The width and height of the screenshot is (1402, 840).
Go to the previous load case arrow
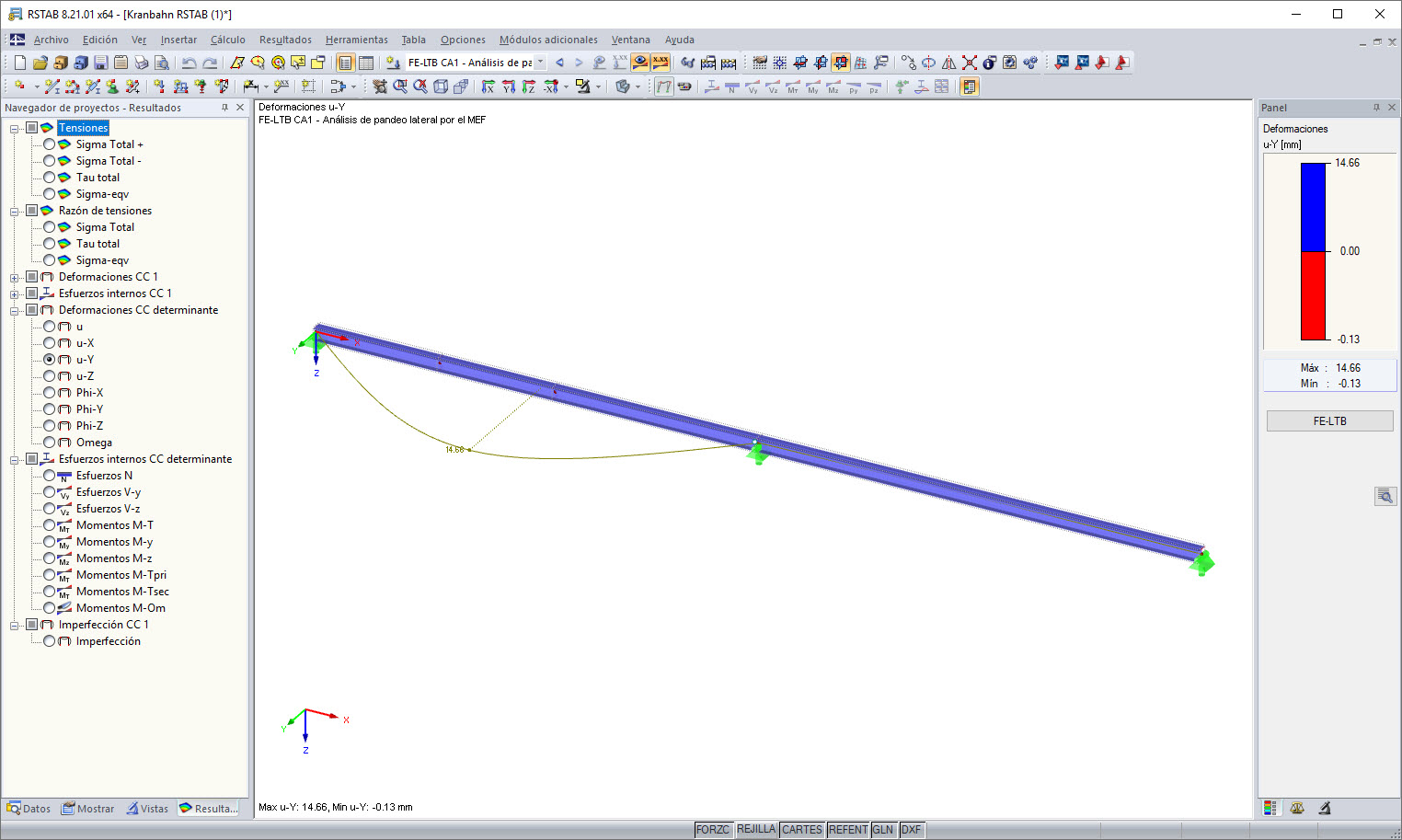pyautogui.click(x=559, y=63)
